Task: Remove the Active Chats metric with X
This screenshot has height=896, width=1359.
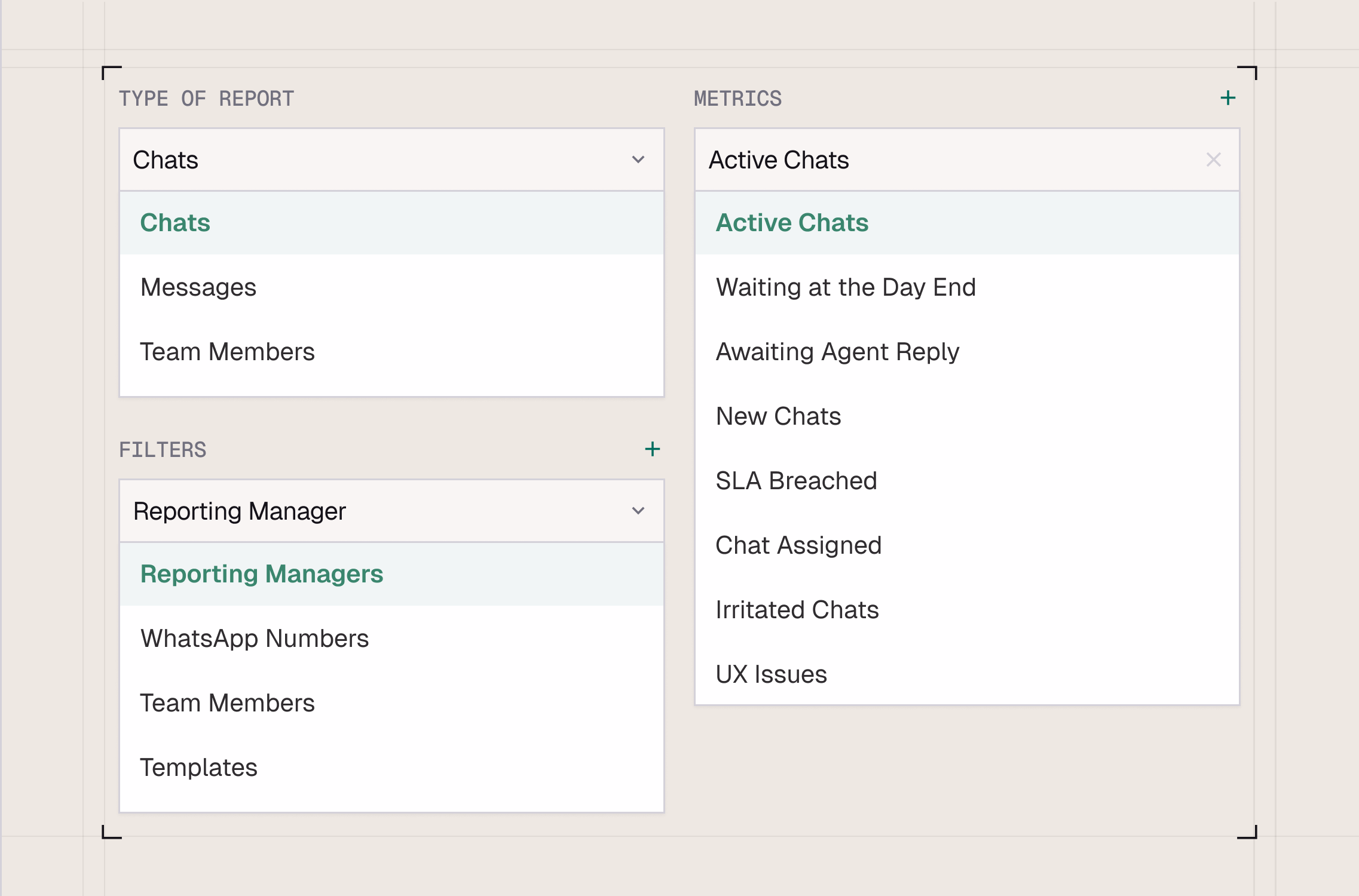Action: [x=1213, y=159]
